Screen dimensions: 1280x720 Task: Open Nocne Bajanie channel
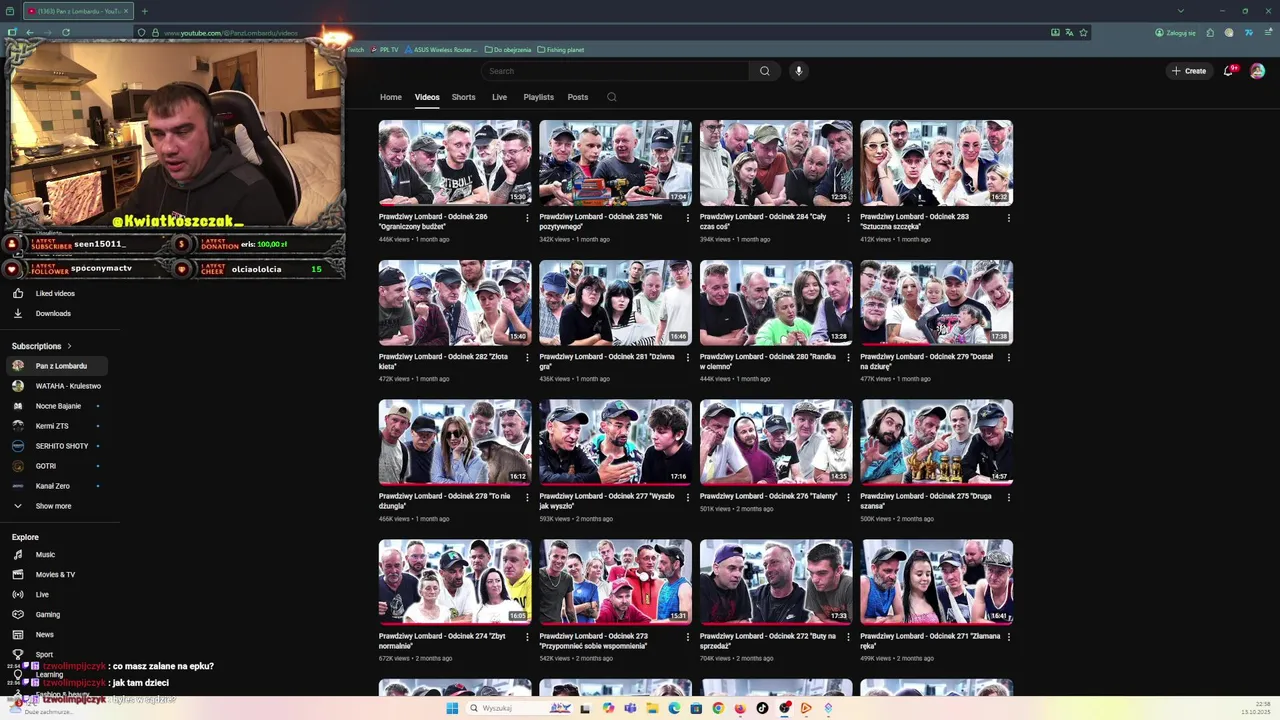point(56,406)
